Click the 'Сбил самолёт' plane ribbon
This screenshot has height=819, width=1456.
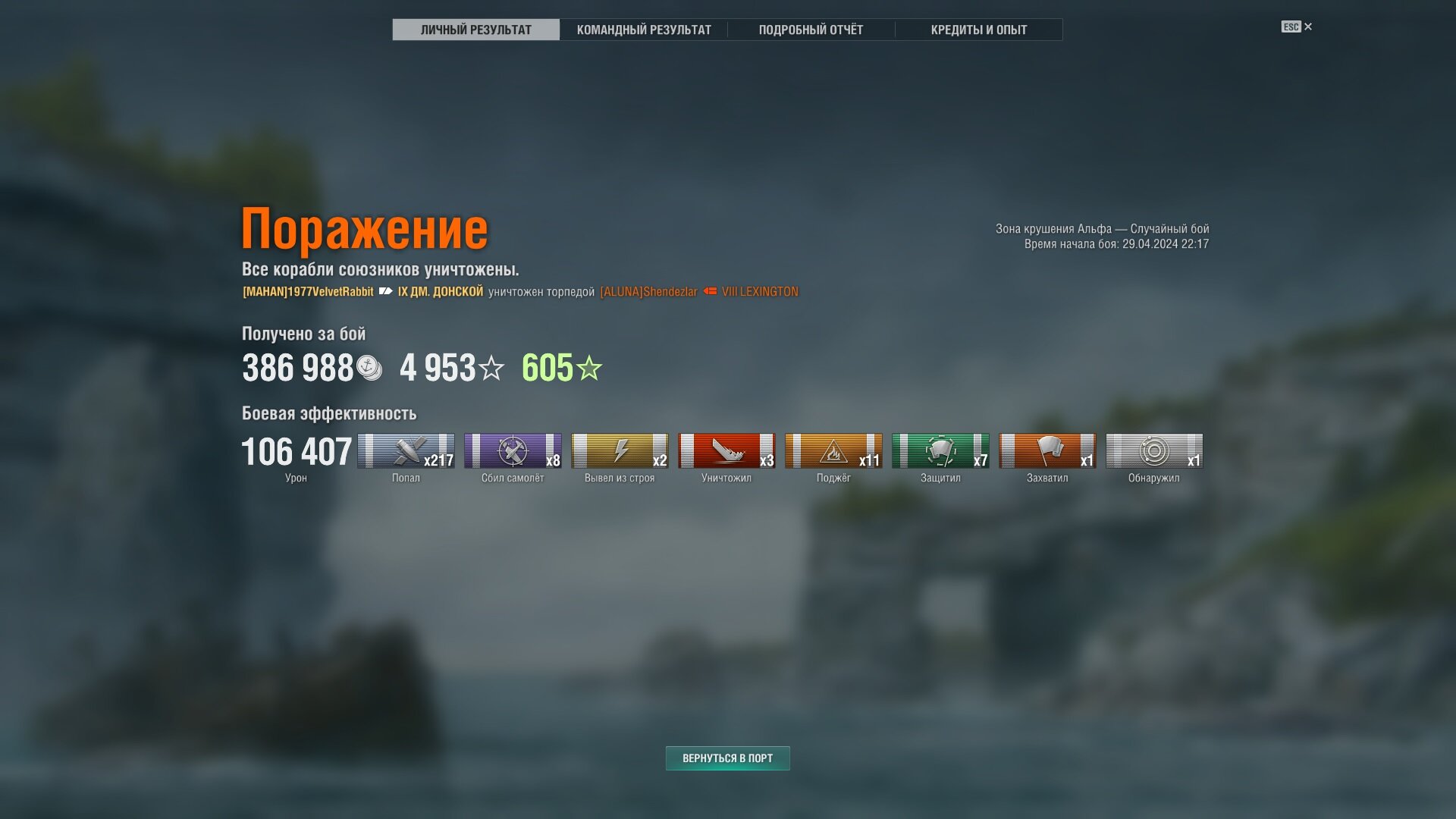pos(513,450)
